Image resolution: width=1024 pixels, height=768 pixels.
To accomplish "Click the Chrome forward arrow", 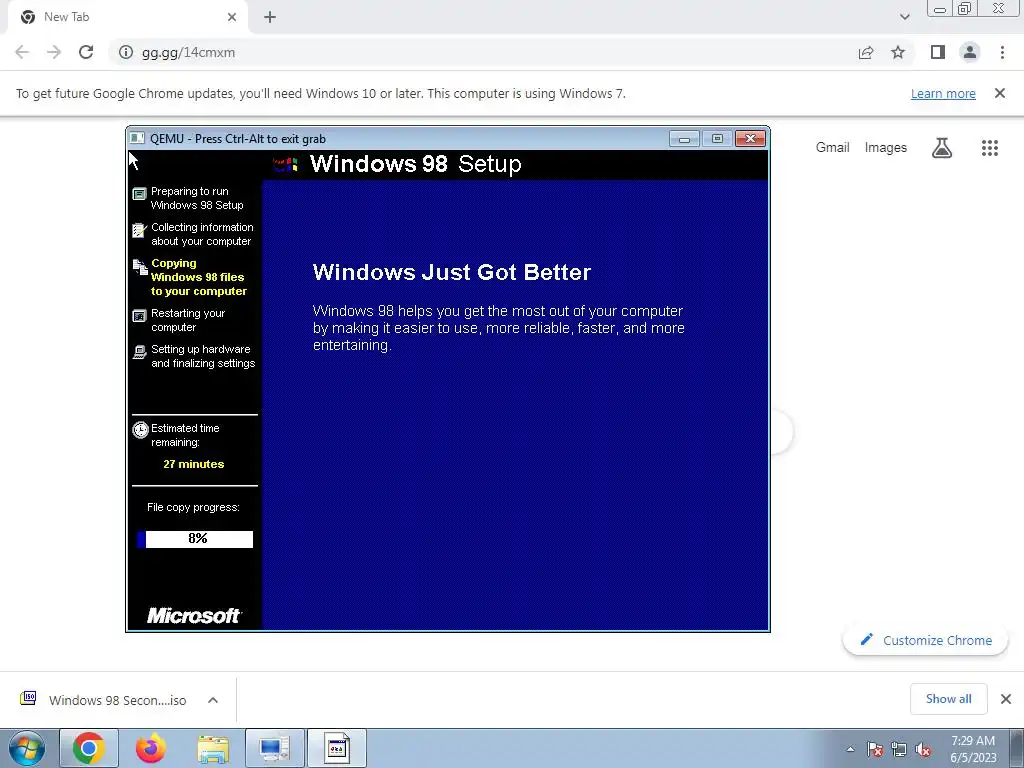I will click(x=54, y=52).
